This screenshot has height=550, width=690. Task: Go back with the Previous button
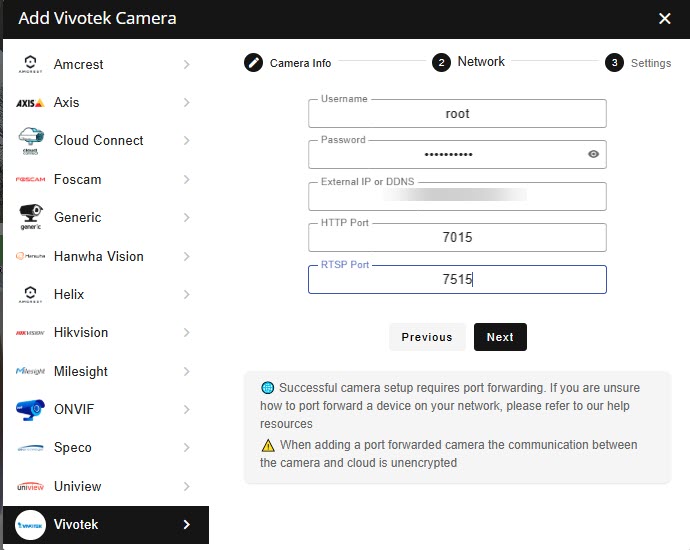point(427,337)
